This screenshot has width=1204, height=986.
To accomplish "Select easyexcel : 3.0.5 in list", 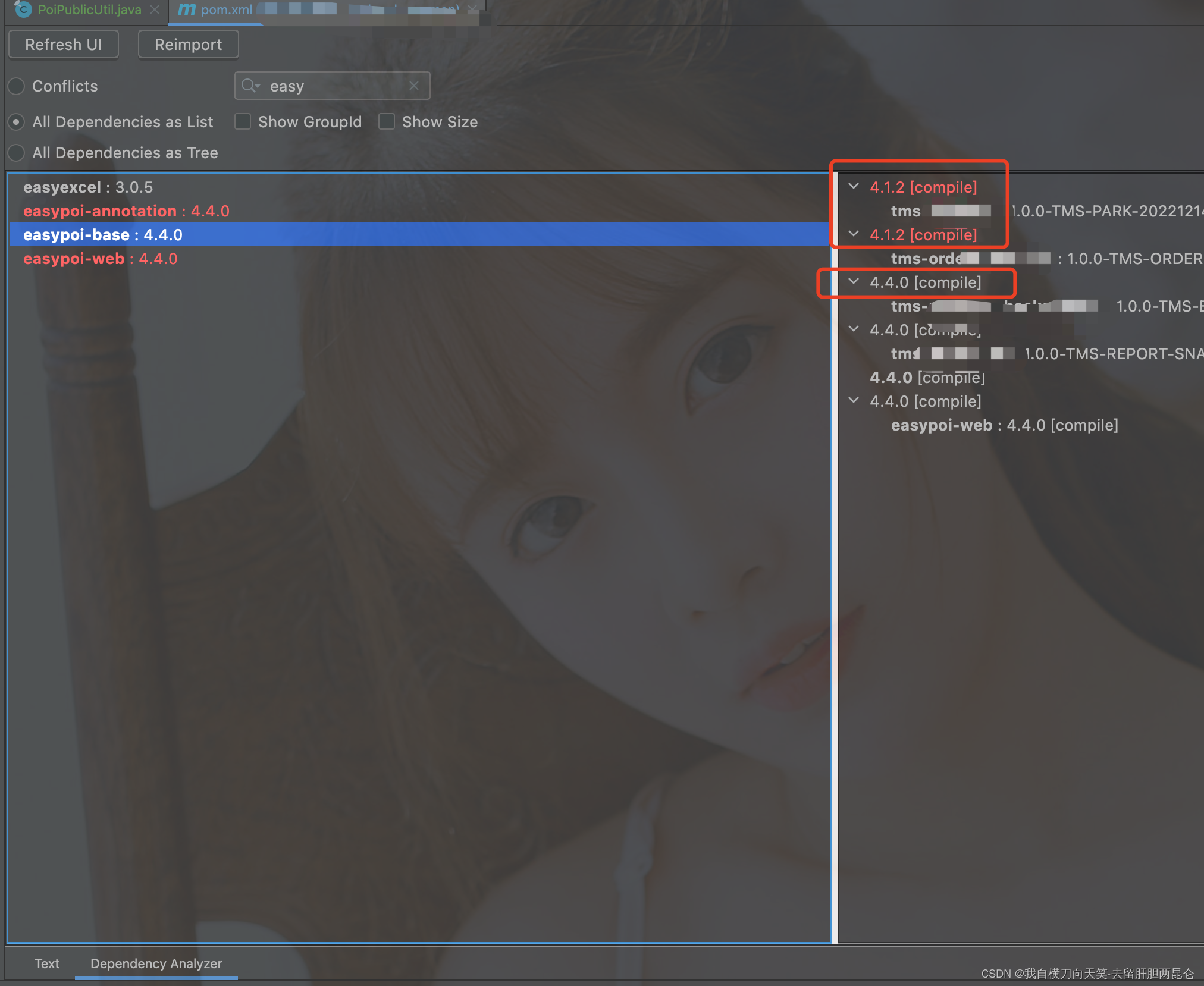I will [x=88, y=187].
